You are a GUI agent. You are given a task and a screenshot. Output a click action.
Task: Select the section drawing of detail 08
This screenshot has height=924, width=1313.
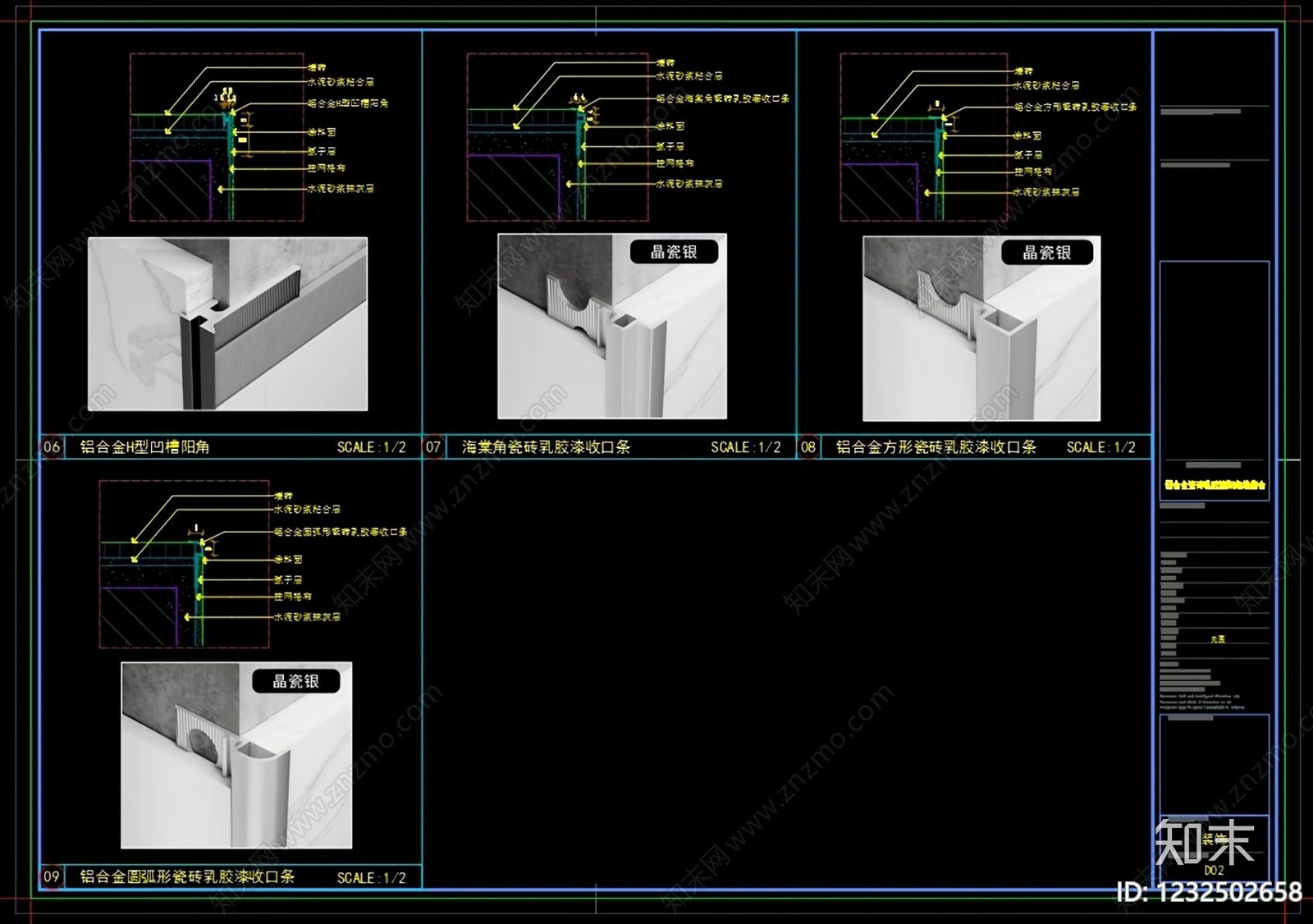pos(924,137)
